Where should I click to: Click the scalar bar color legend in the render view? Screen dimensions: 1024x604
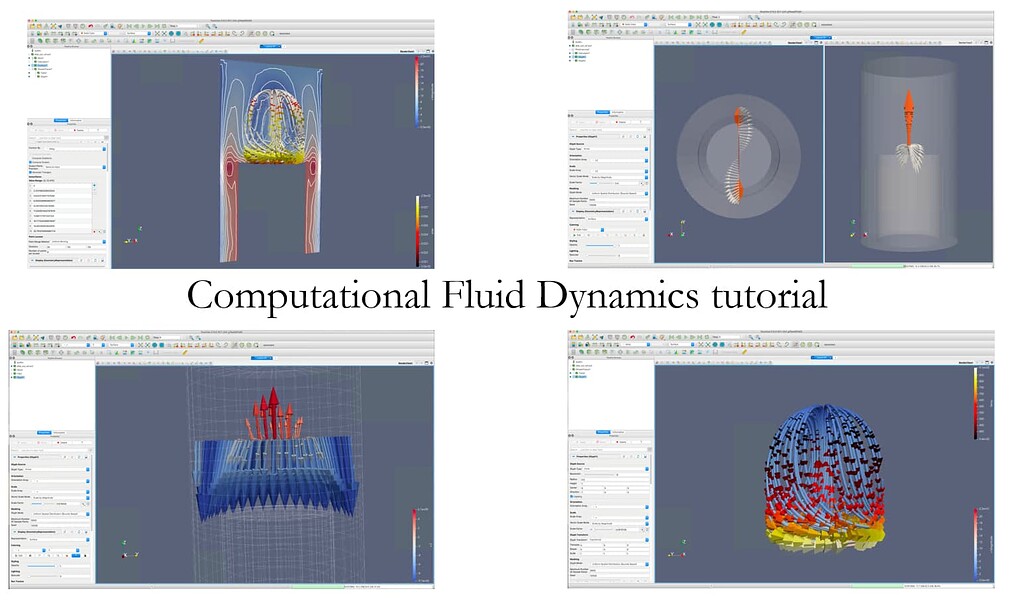418,95
